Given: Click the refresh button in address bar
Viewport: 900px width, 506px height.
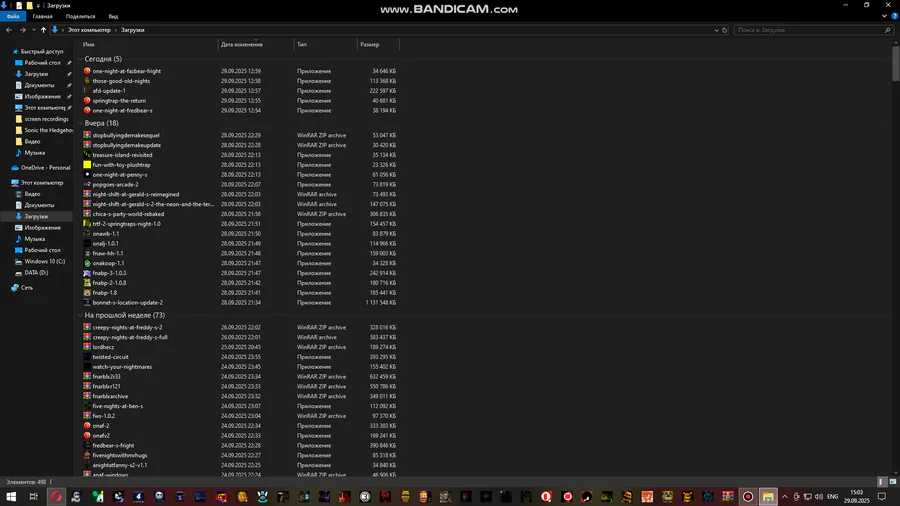Looking at the screenshot, I should [724, 30].
